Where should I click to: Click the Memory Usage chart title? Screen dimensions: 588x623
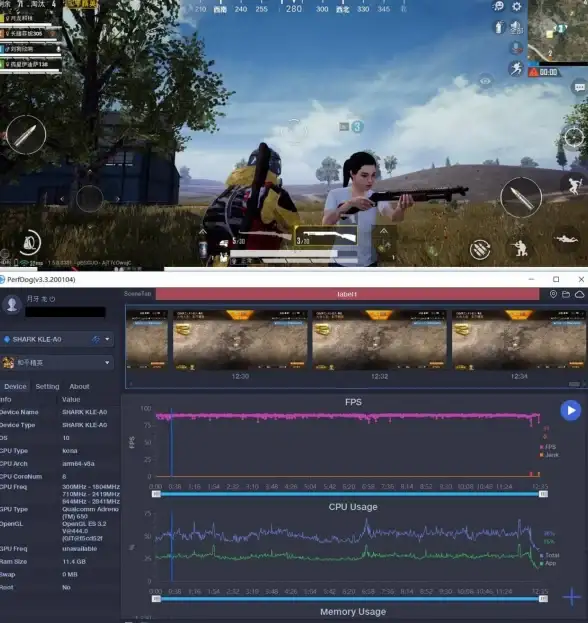[353, 612]
